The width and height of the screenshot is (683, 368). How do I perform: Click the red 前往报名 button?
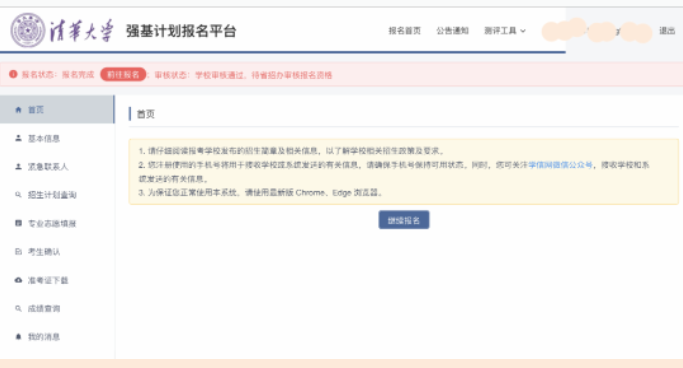pos(123,74)
